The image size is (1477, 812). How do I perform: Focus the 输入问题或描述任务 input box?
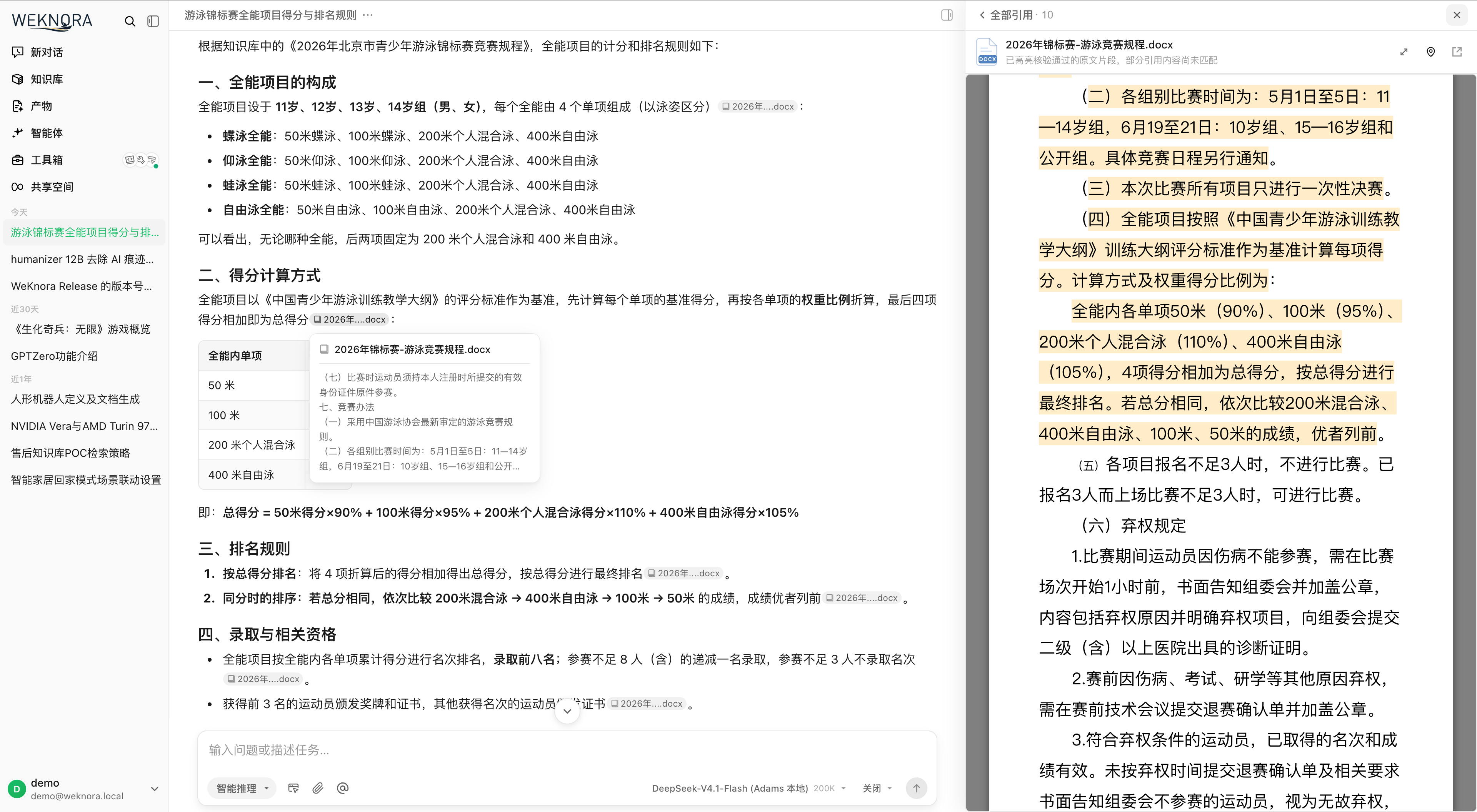click(x=567, y=750)
